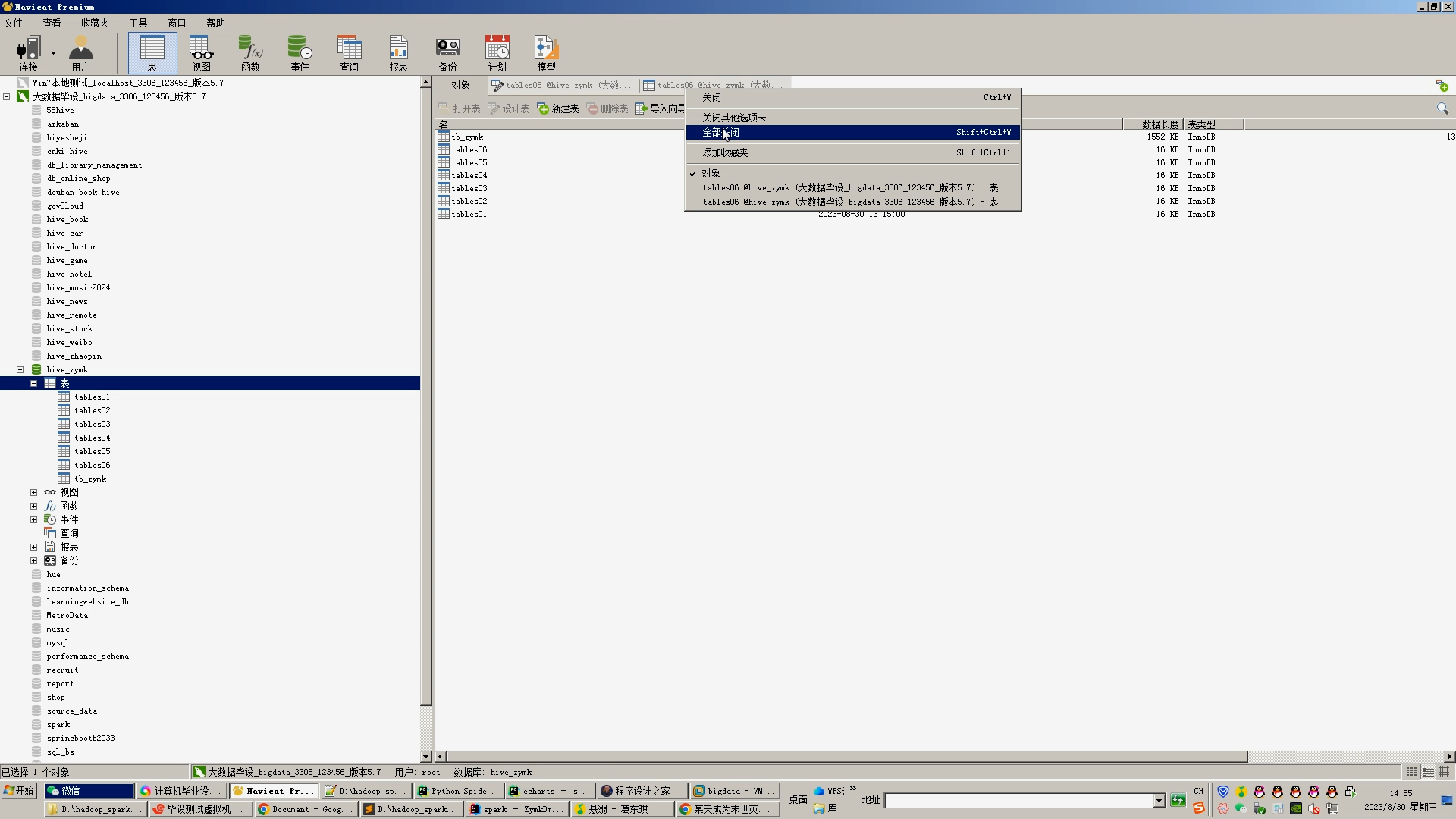Choose 全部关闭 in the context menu
Image resolution: width=1456 pixels, height=819 pixels.
[x=720, y=133]
